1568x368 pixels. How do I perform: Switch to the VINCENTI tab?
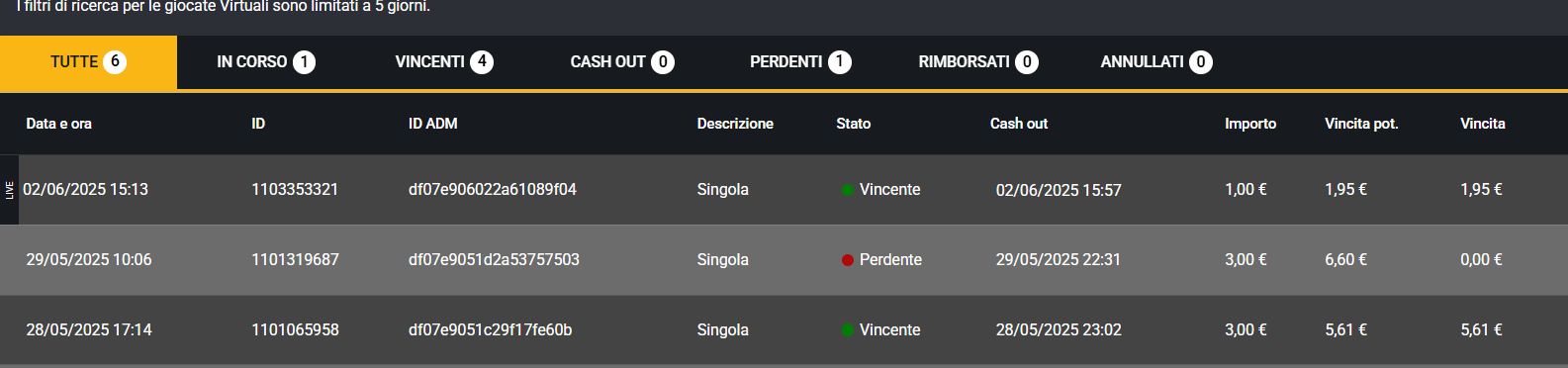(443, 62)
